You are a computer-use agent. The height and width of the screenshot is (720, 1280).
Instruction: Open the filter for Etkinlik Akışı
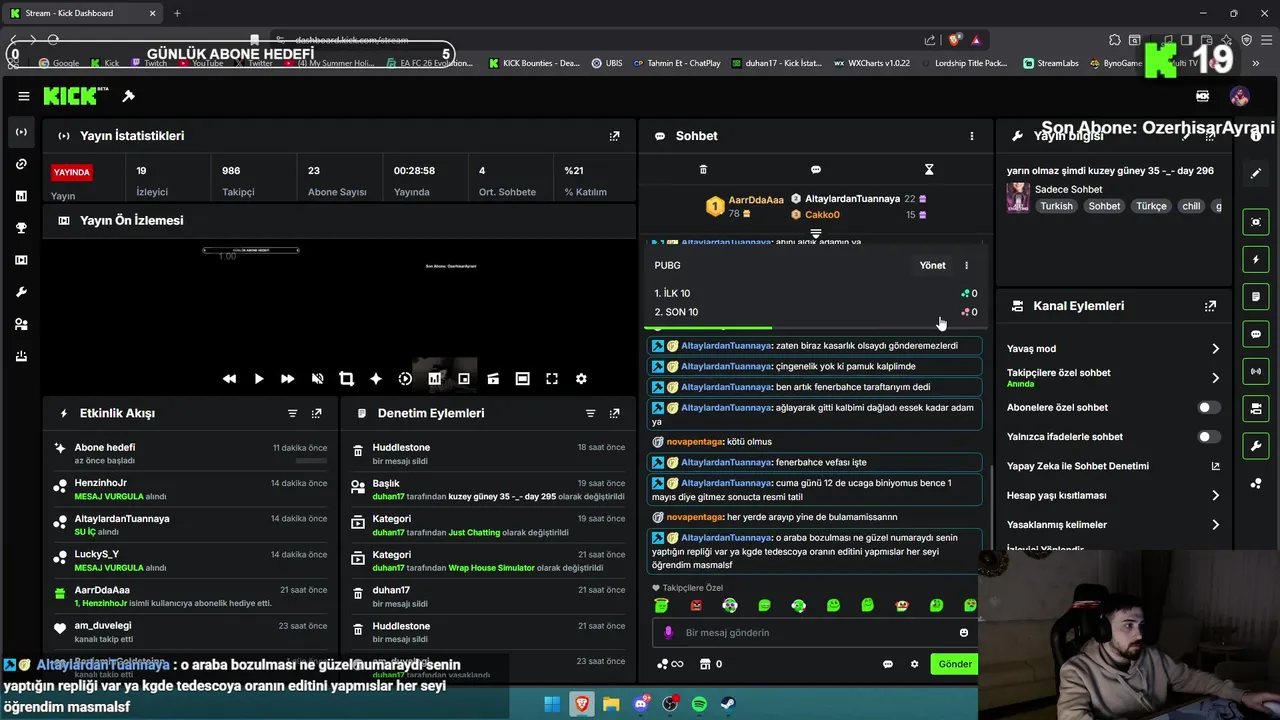click(293, 413)
